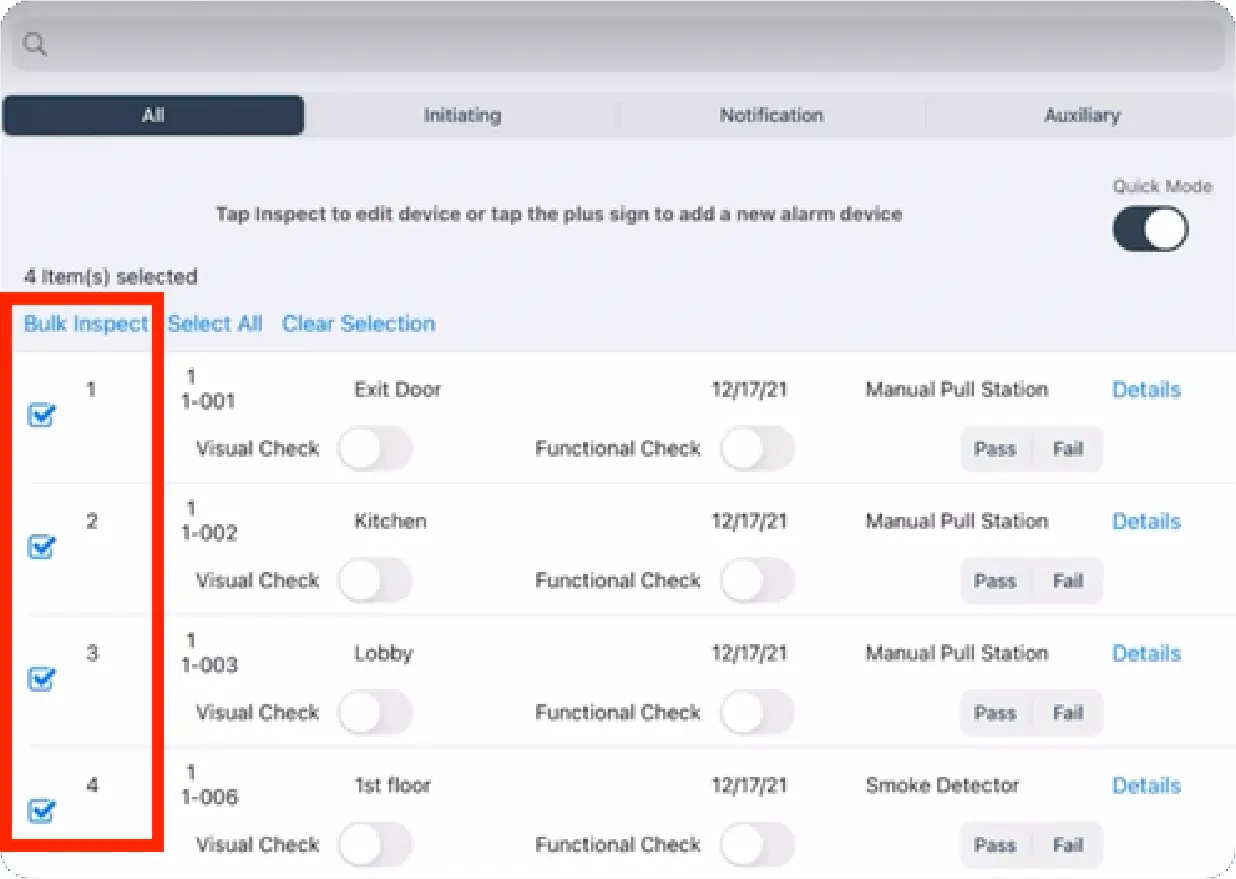Screen dimensions: 1236x879
Task: Mark Smoke Detector device as Fail
Action: pos(1068,845)
